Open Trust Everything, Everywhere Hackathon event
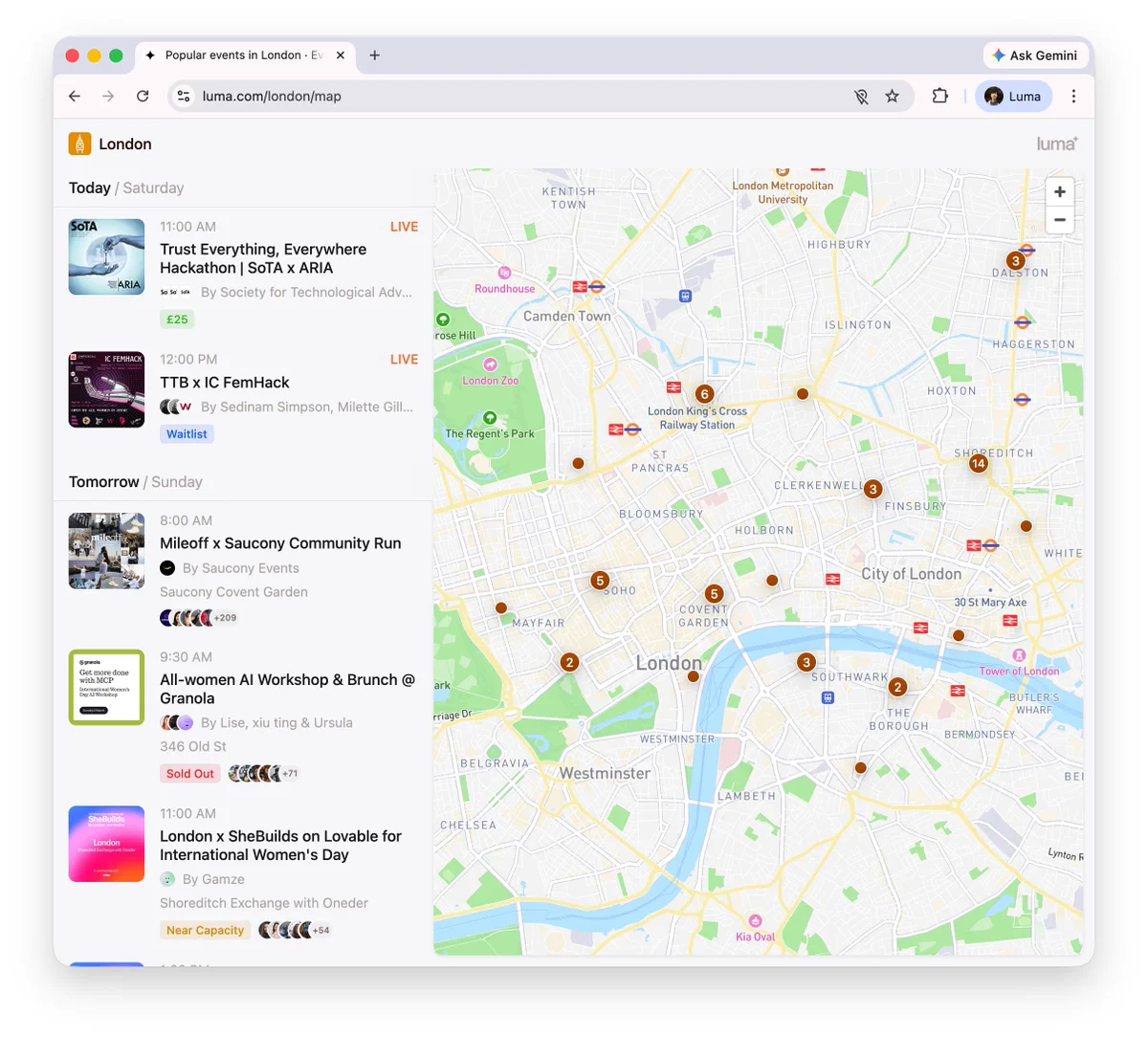 tap(263, 258)
